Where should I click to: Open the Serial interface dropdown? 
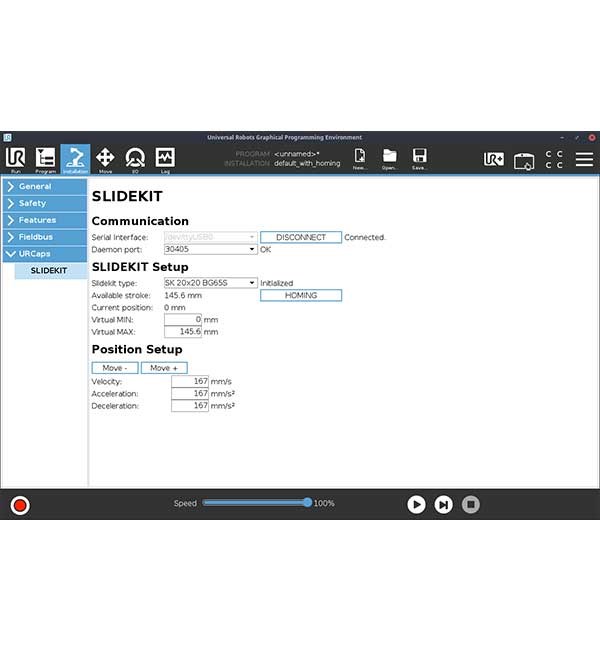tap(211, 237)
